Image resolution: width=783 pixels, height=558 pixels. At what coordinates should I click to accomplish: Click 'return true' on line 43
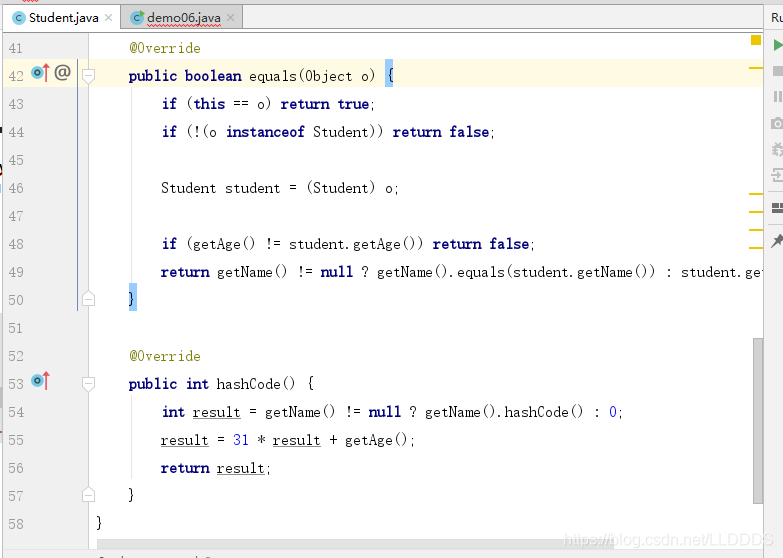click(x=325, y=104)
